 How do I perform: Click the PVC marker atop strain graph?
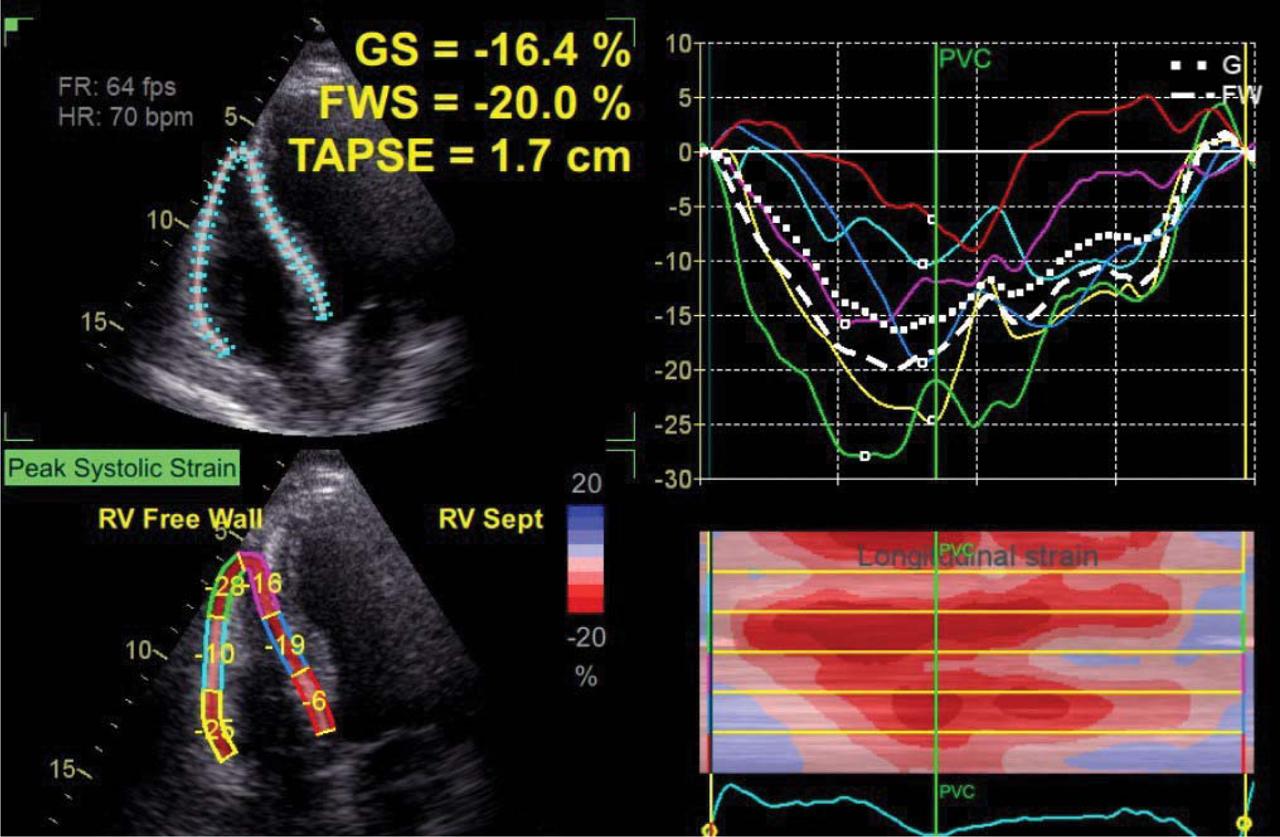click(965, 57)
